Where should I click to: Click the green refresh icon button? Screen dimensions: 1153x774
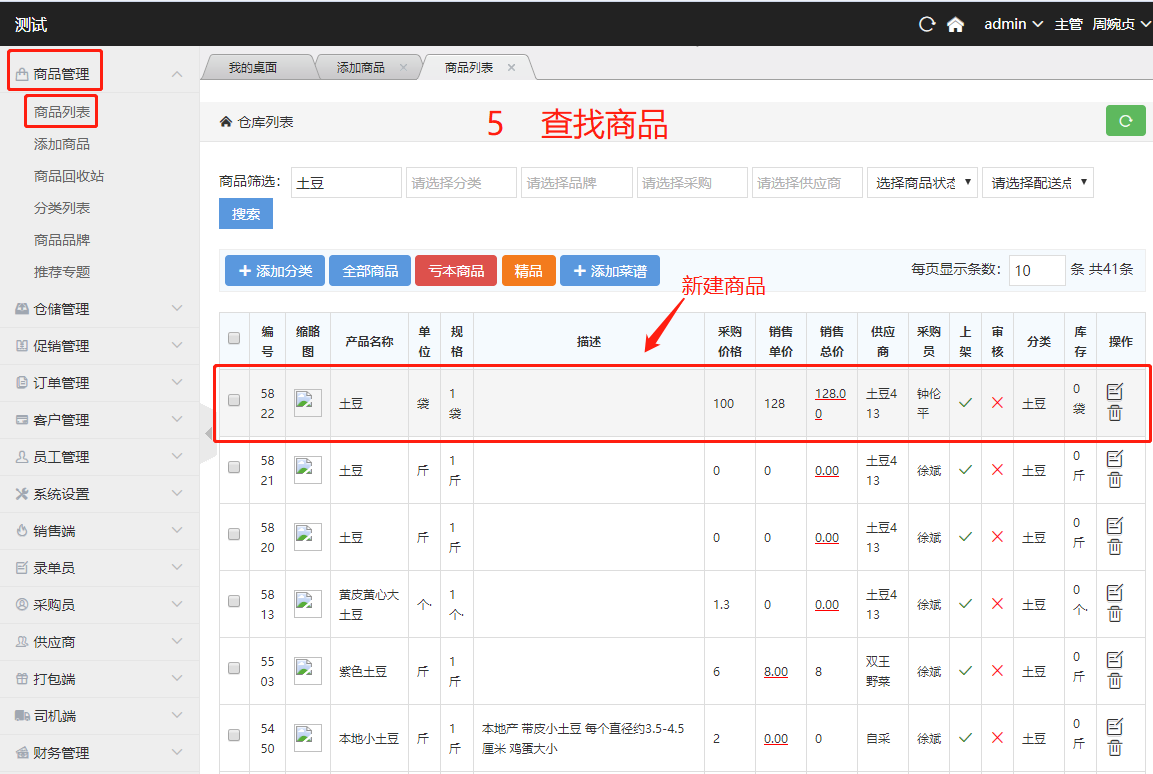point(1125,121)
